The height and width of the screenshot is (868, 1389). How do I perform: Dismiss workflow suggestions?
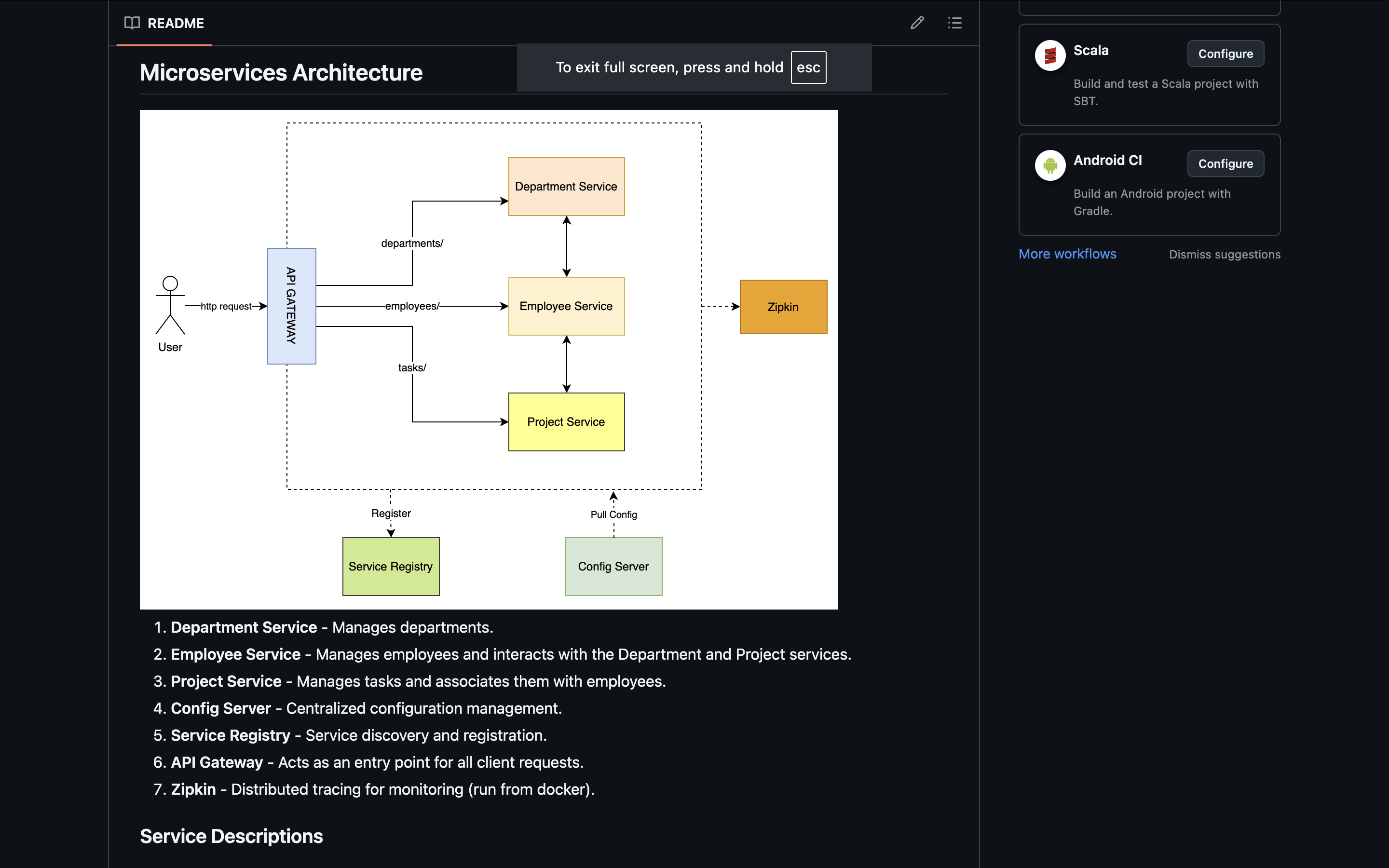point(1224,254)
